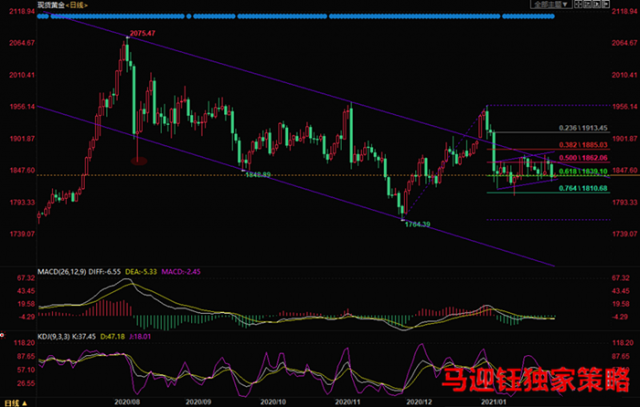
Task: Click the 0.382 \ 1885.03 Fibonacci level label
Action: pyautogui.click(x=583, y=145)
